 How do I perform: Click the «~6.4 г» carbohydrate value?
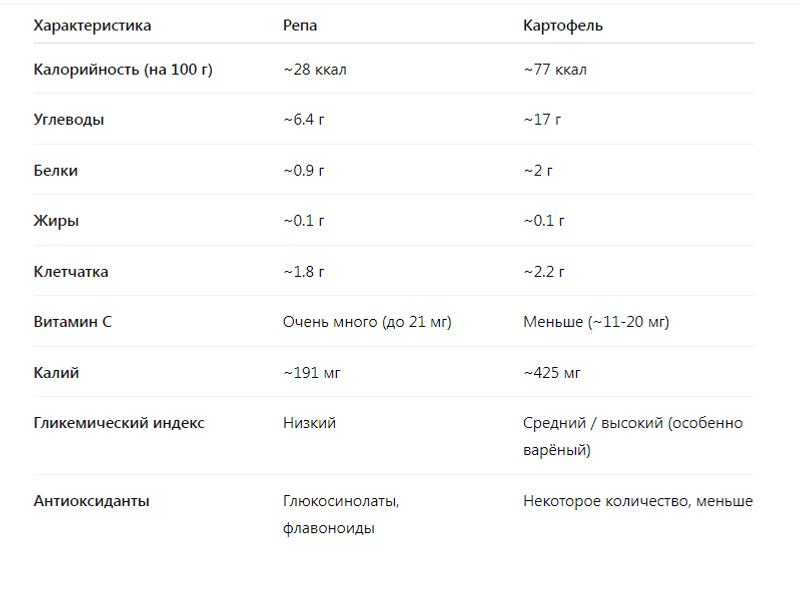(x=304, y=120)
